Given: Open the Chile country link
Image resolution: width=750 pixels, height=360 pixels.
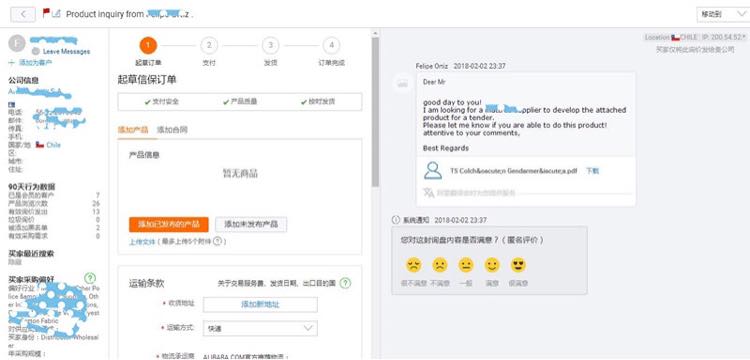Looking at the screenshot, I should coord(53,145).
